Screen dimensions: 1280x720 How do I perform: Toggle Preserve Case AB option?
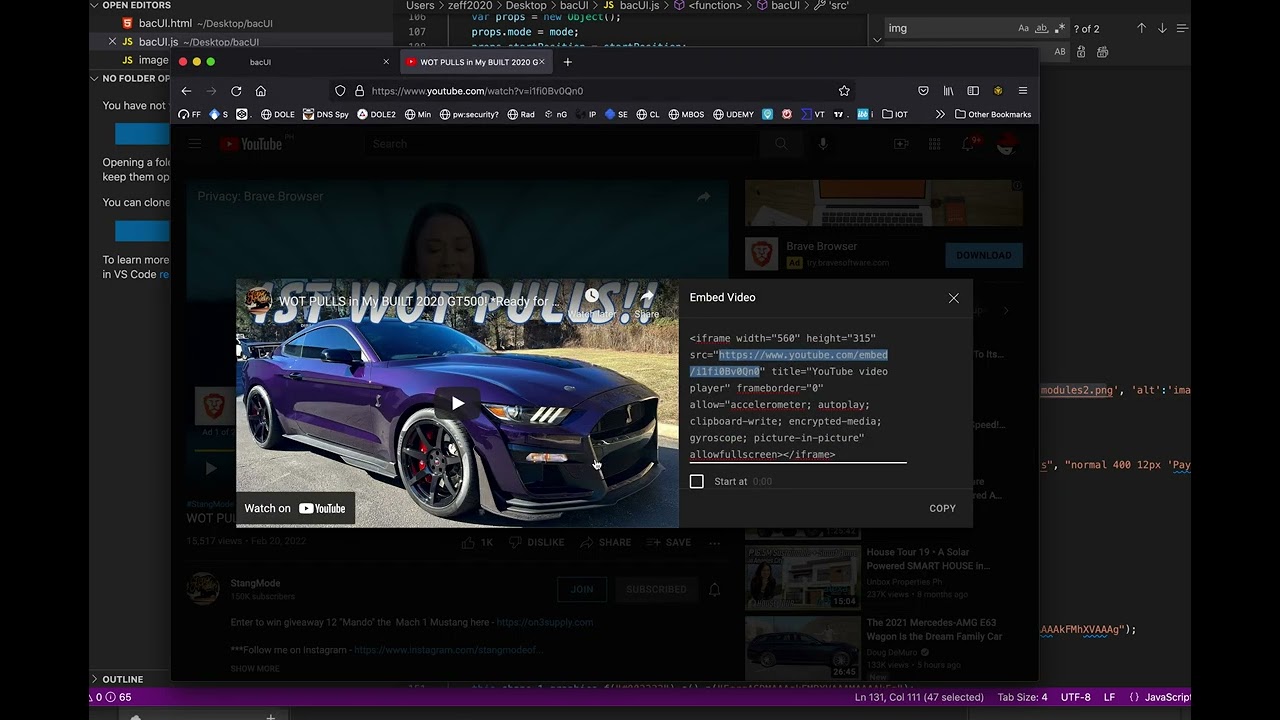pos(1060,52)
